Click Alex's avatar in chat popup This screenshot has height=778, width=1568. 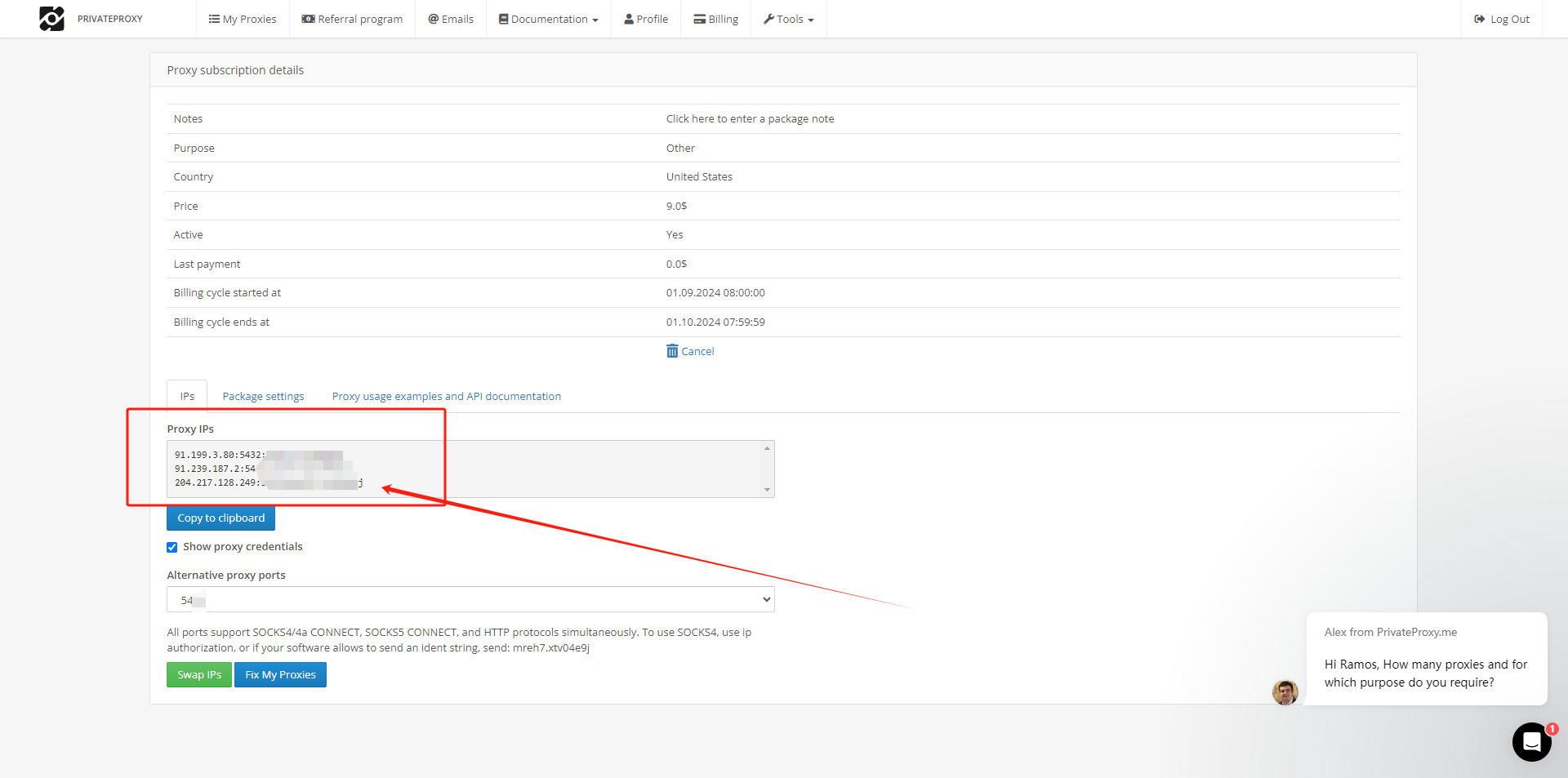click(1285, 692)
